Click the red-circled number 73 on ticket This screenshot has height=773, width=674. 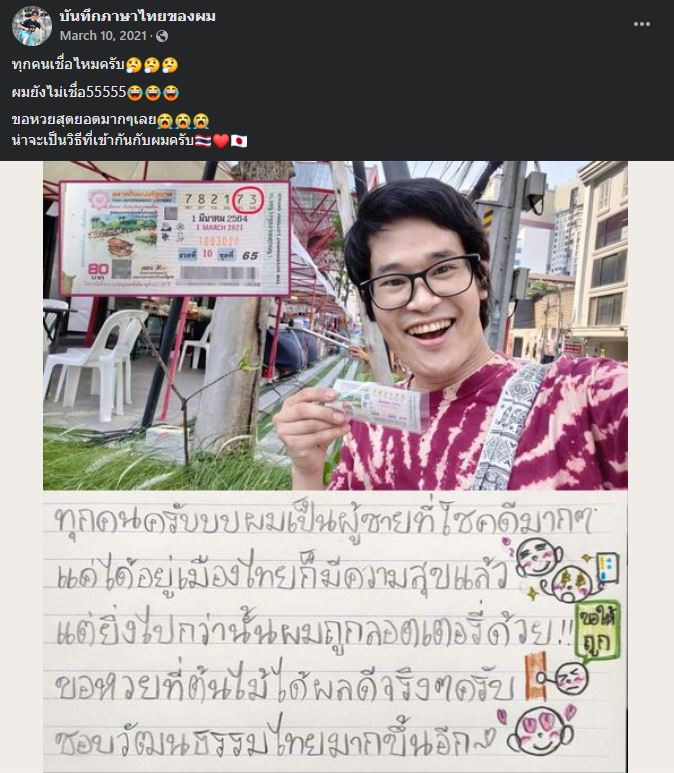[x=248, y=199]
